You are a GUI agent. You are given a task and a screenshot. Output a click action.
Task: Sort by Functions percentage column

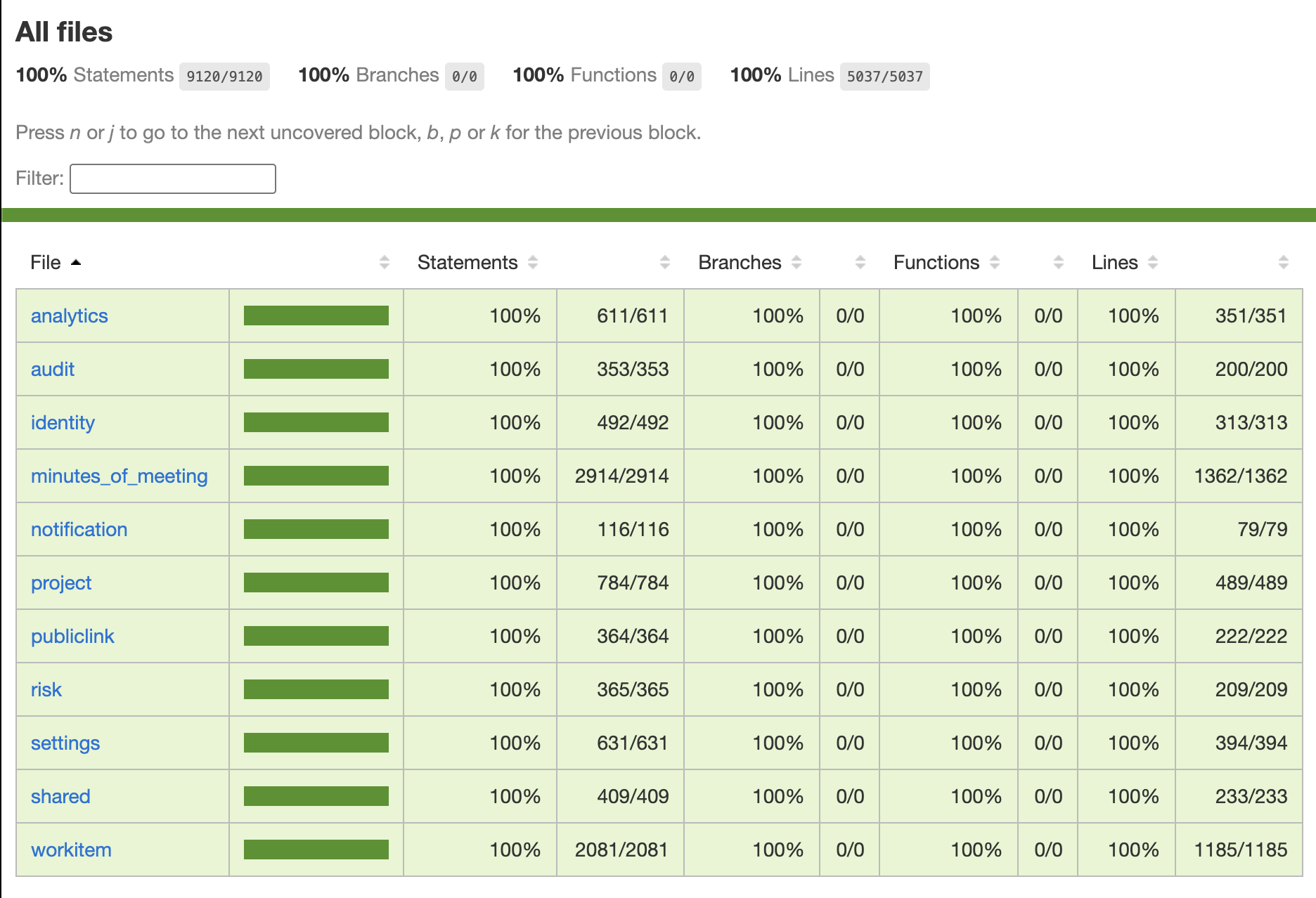tap(948, 263)
